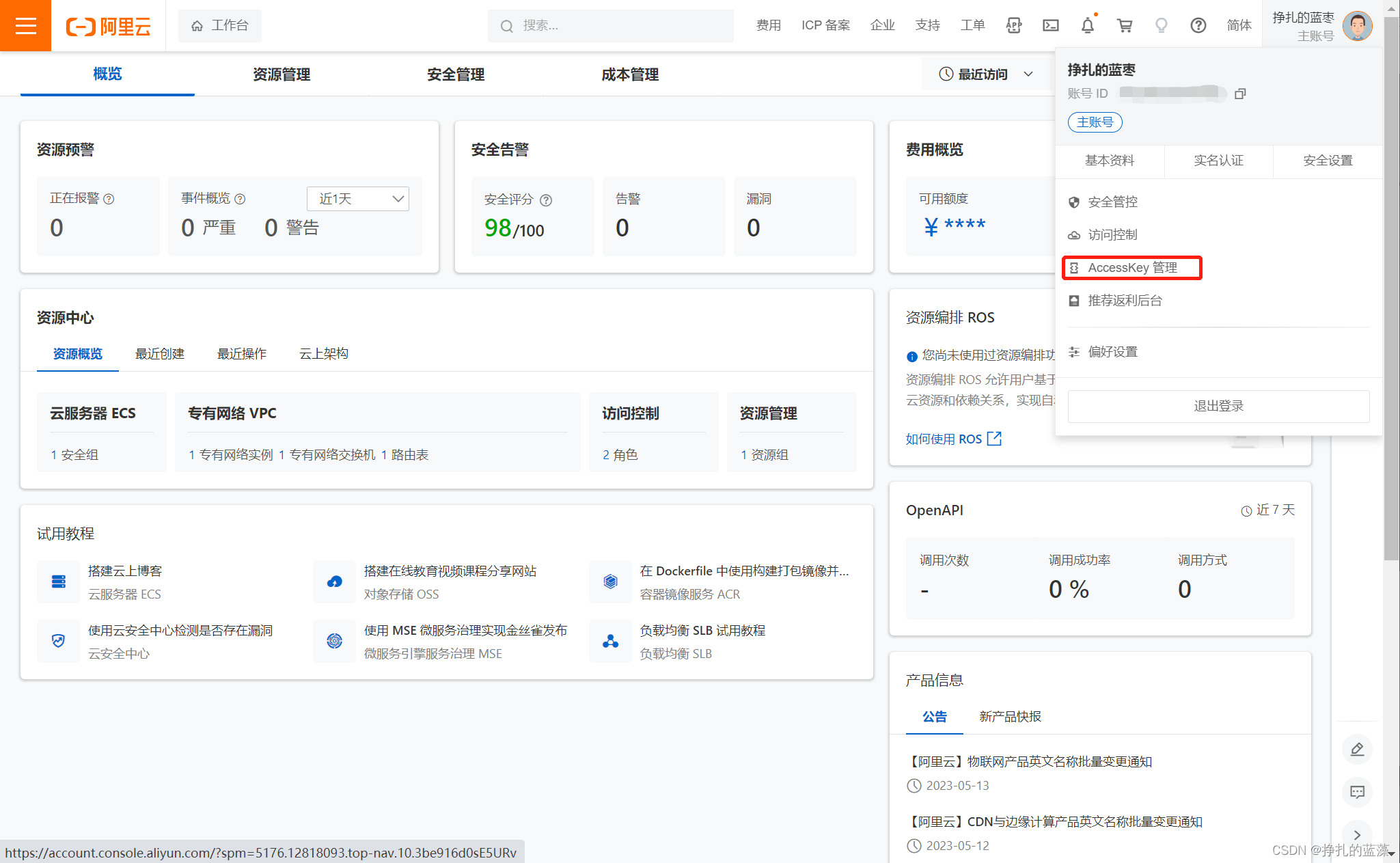The height and width of the screenshot is (863, 1400).
Task: Click the user avatar picture
Action: point(1357,26)
